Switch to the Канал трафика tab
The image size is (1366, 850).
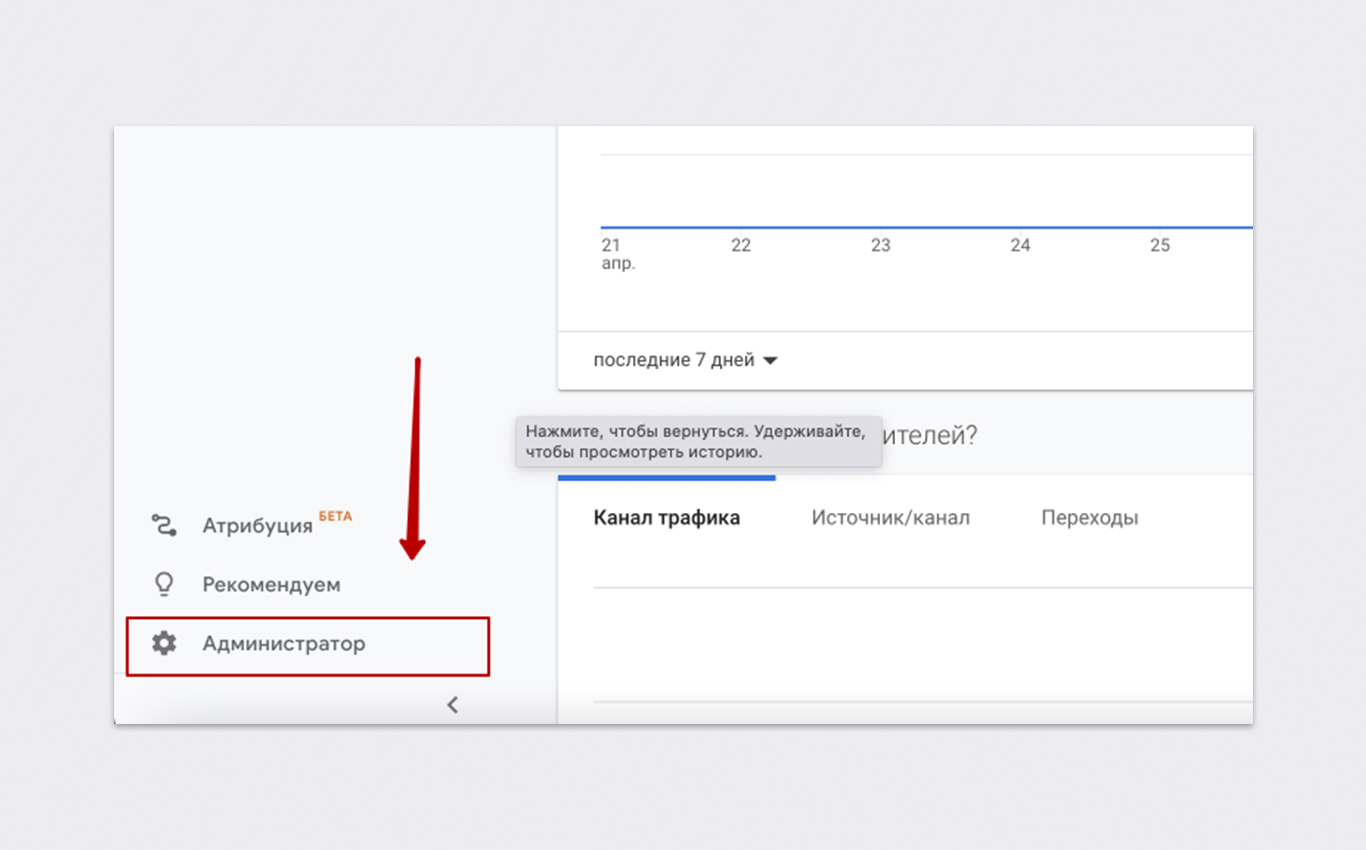click(667, 518)
